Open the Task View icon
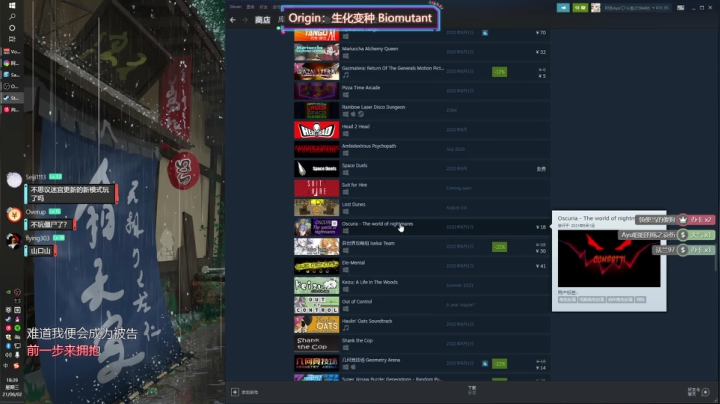The height and width of the screenshot is (404, 720). (12, 39)
